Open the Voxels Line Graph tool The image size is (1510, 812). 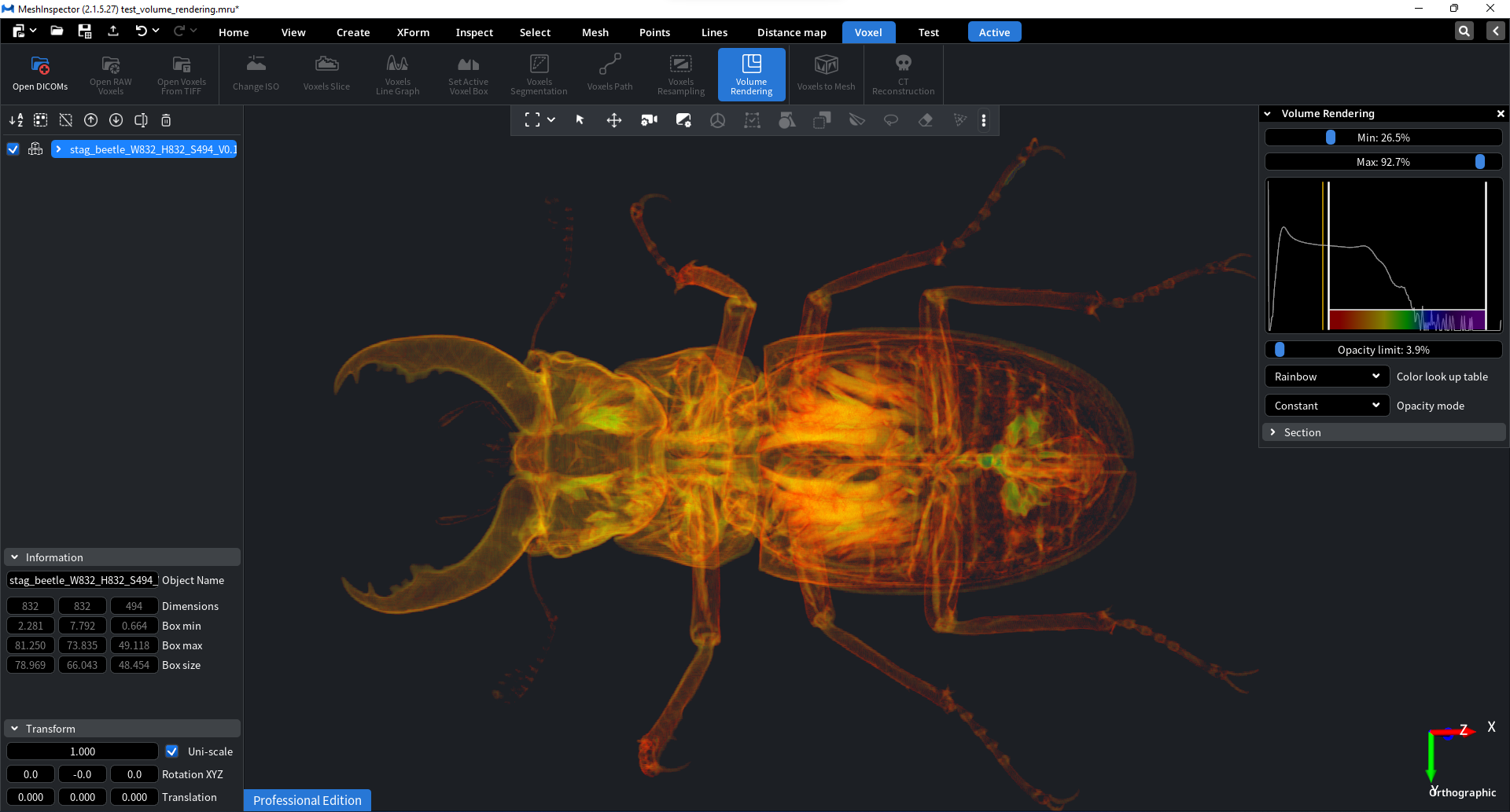click(397, 74)
